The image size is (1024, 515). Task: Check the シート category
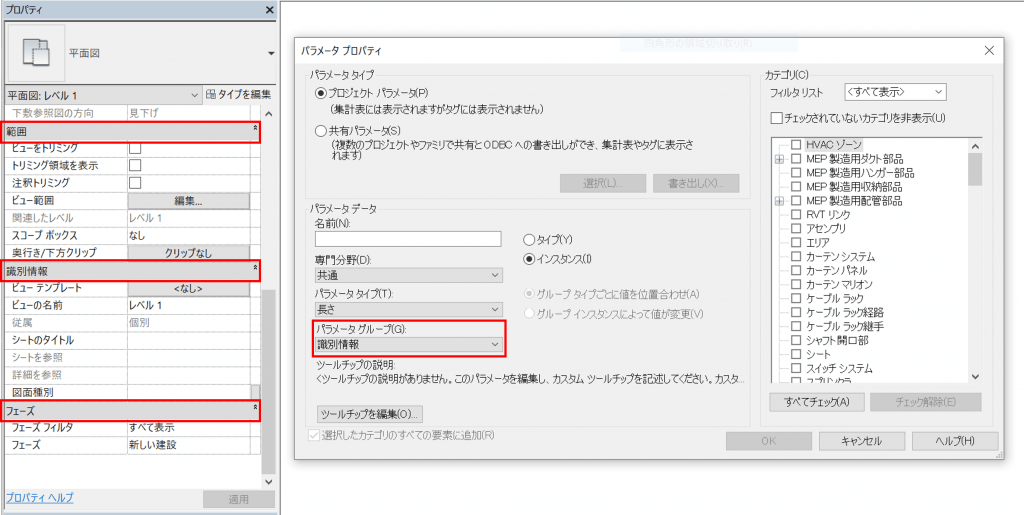pos(795,354)
